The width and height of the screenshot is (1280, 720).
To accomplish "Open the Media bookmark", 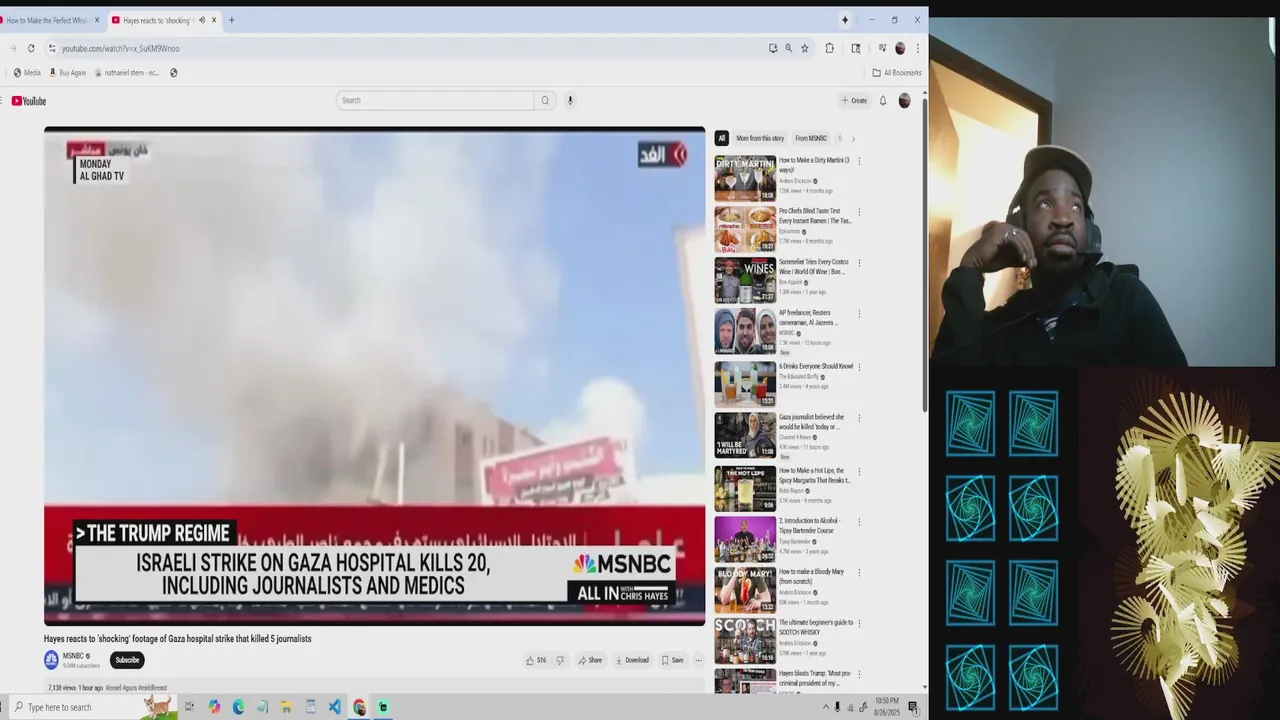I will pos(27,73).
